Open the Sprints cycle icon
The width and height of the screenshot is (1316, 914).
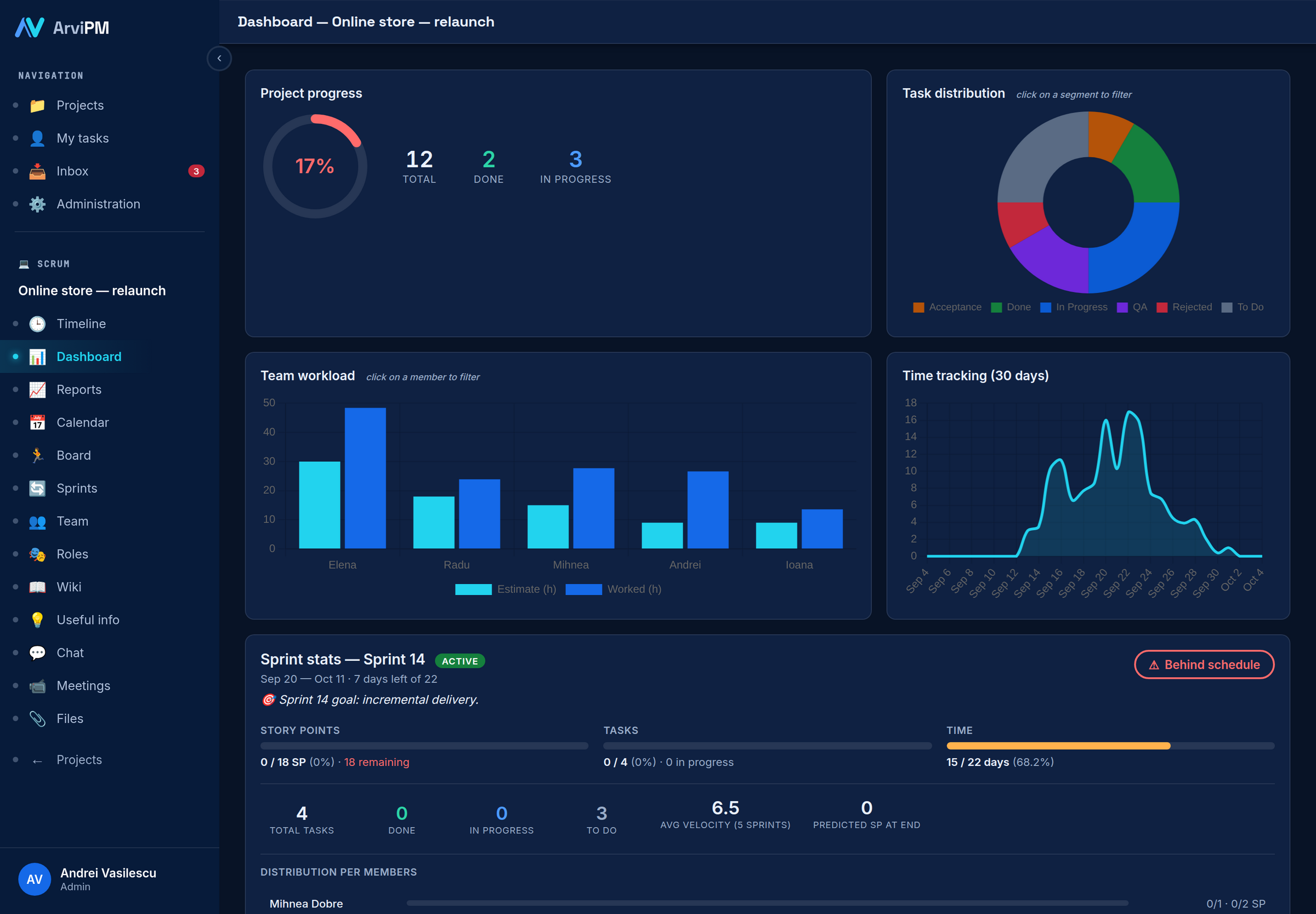(37, 488)
